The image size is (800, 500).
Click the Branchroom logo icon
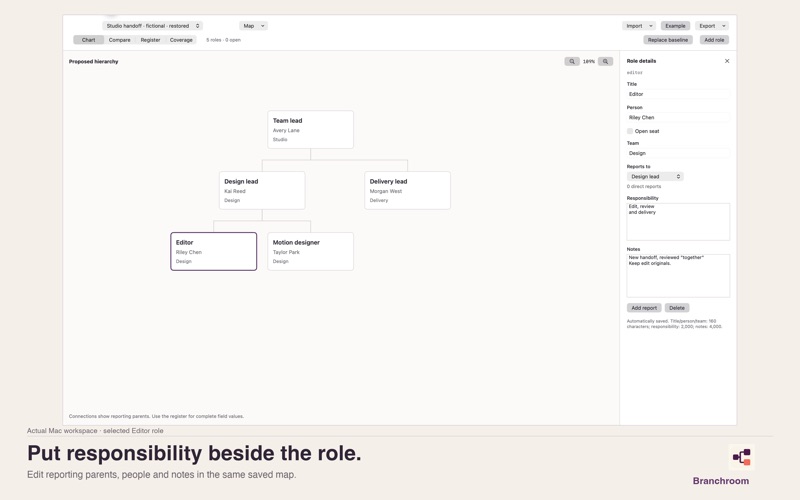pos(741,457)
